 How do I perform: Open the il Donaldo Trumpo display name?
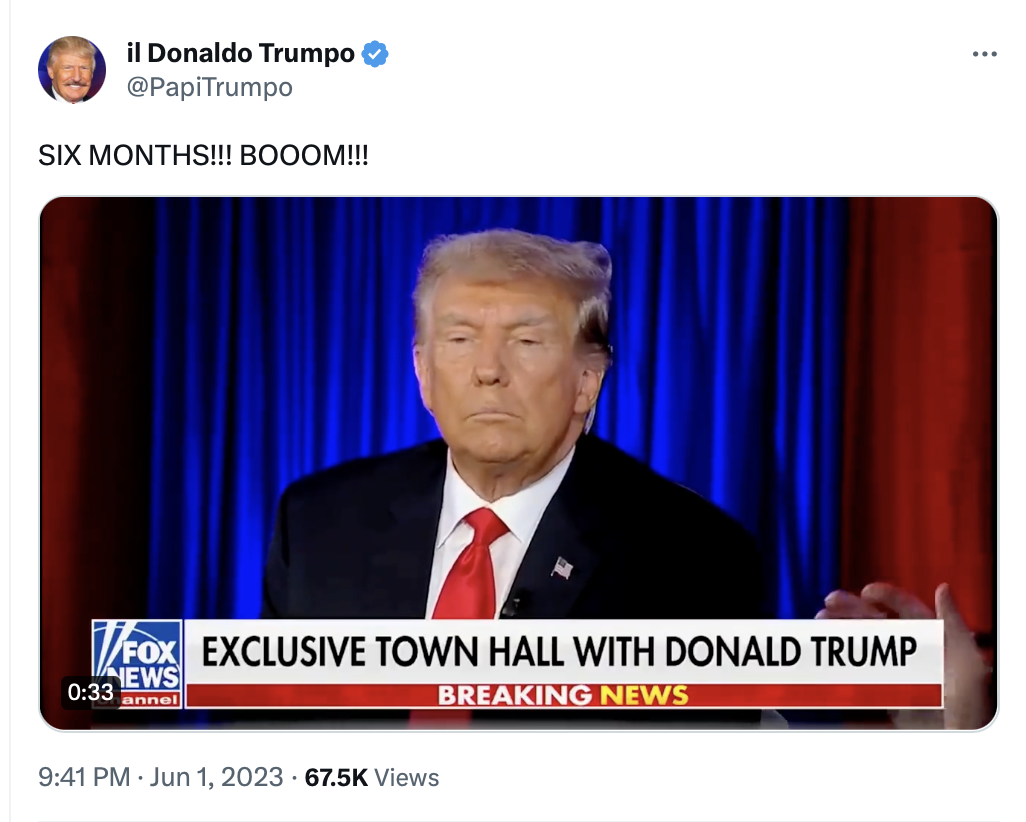(x=241, y=53)
